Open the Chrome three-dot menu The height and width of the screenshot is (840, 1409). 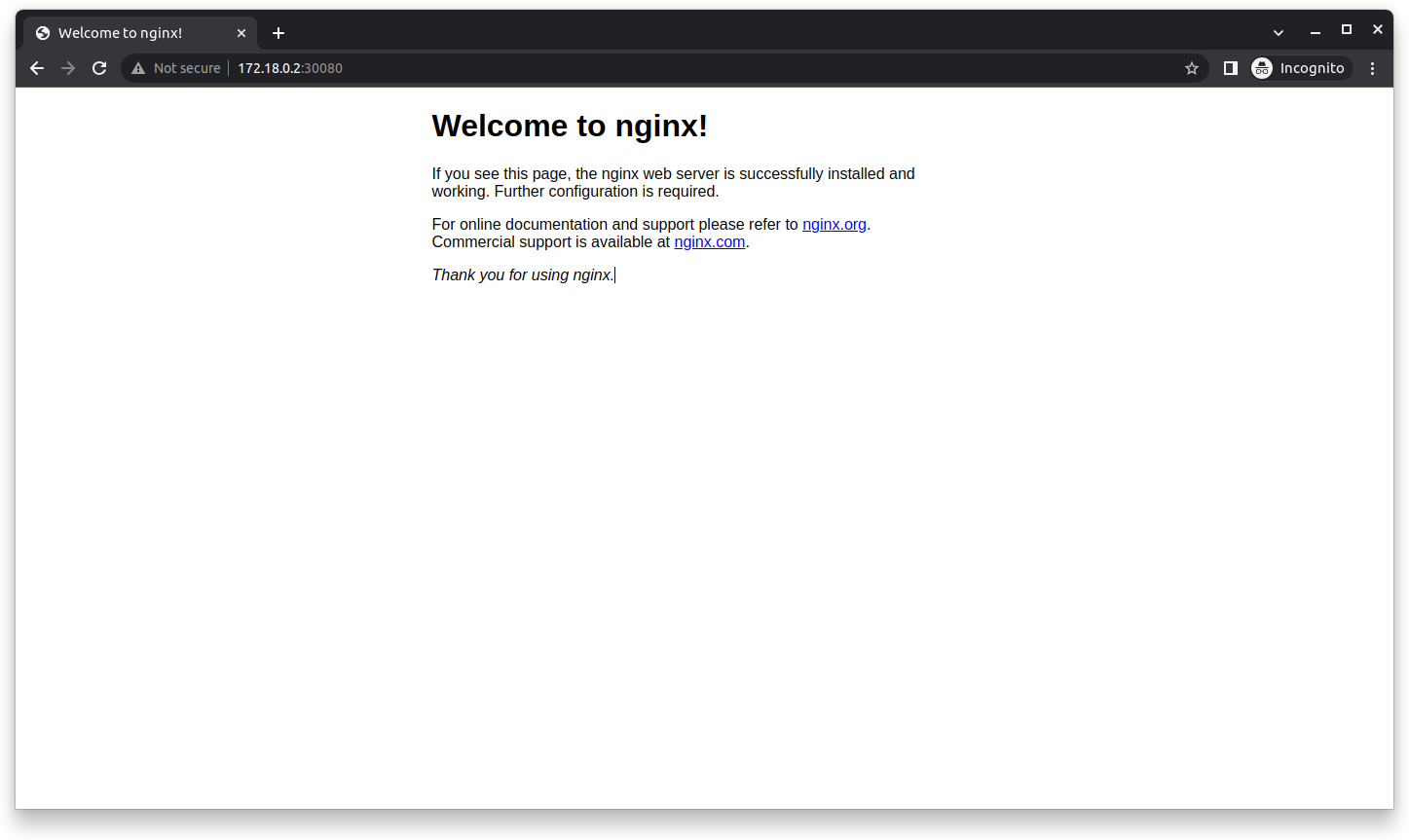point(1373,68)
